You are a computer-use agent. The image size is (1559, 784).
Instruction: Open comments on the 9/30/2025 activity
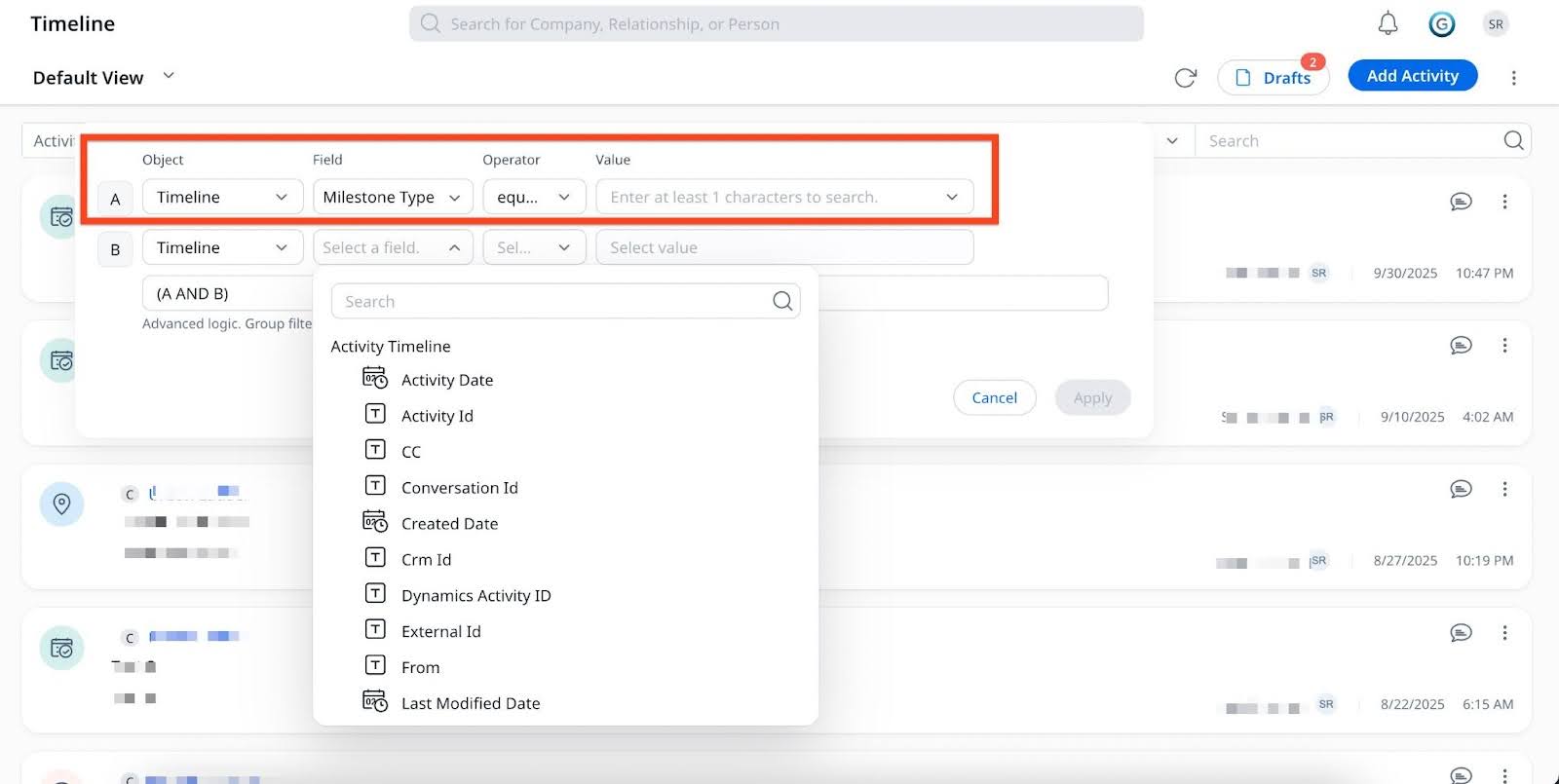[1461, 202]
